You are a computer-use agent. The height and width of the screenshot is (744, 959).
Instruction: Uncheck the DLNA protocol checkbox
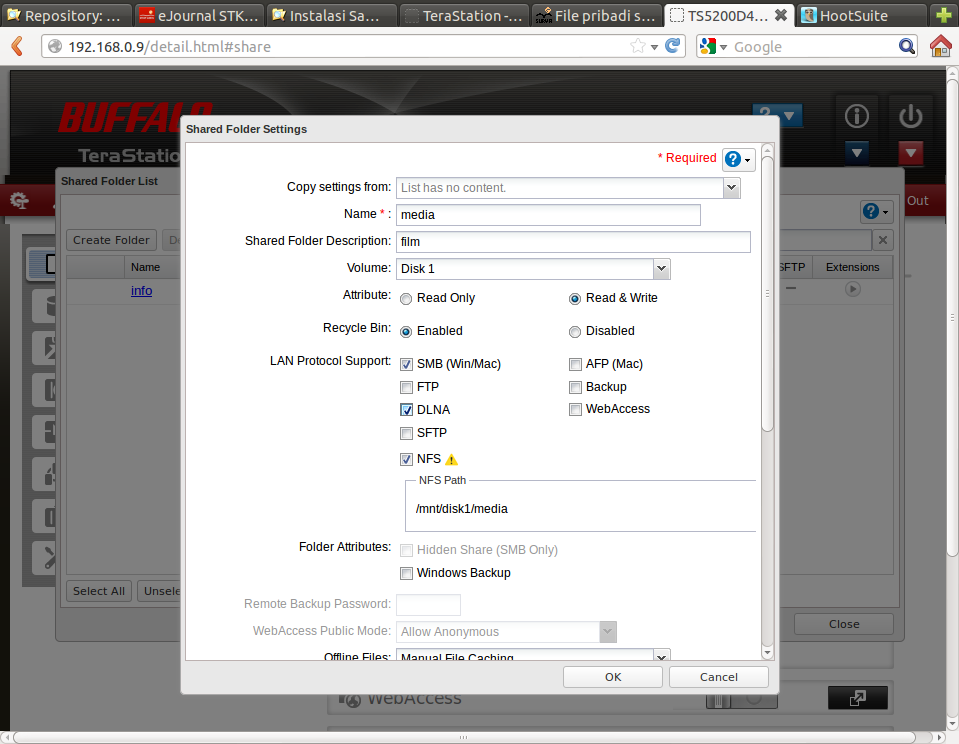406,410
